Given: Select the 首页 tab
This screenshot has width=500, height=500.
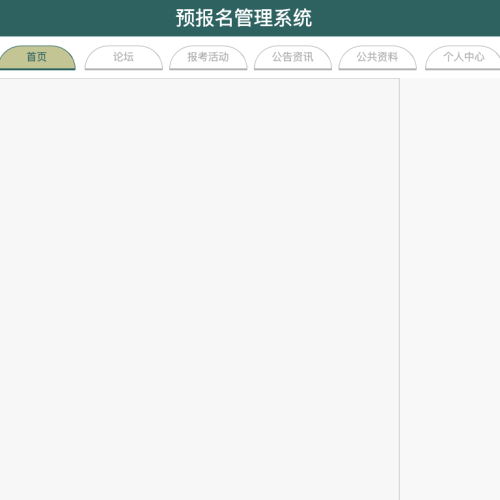Looking at the screenshot, I should 37,57.
